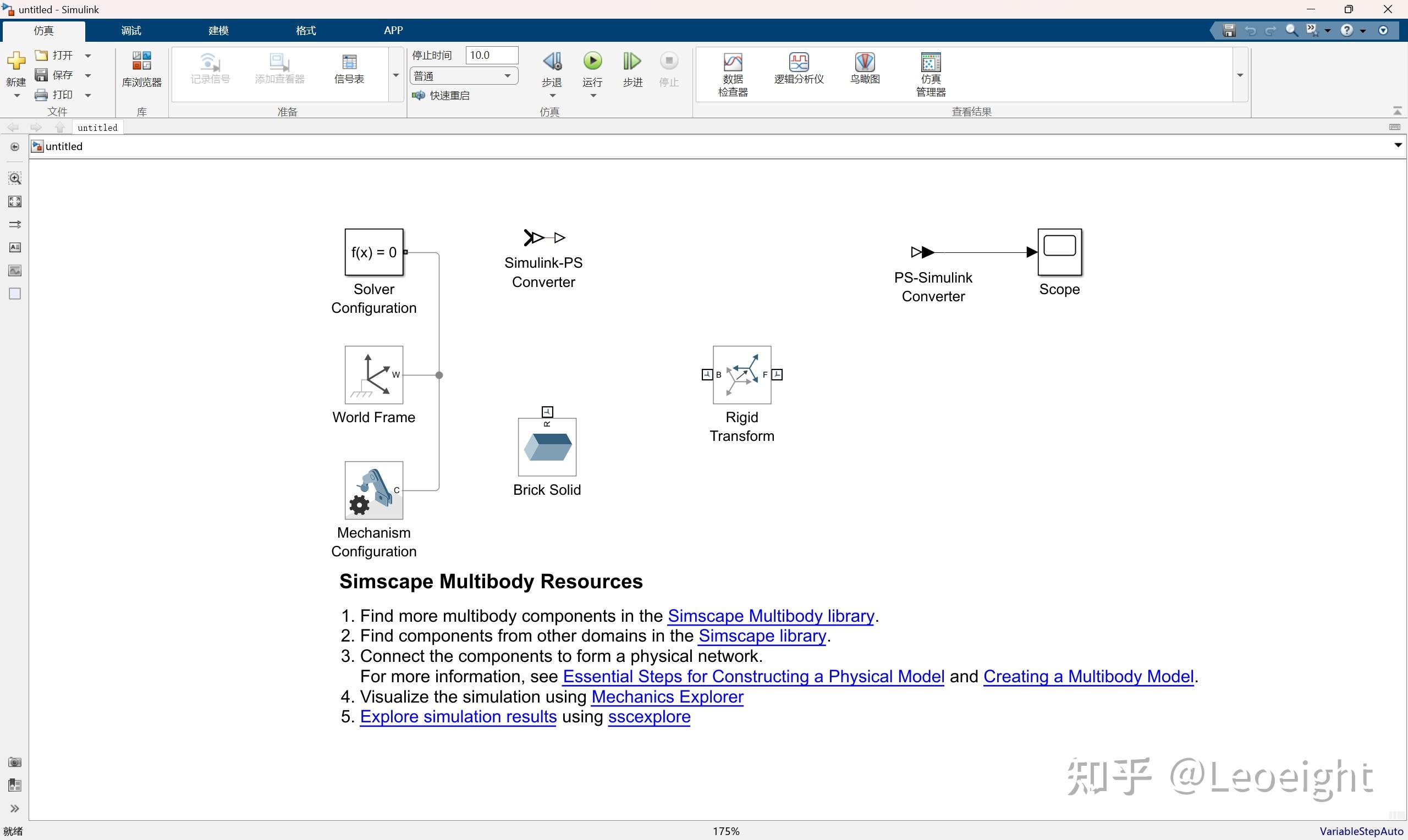Select the World Frame block
The width and height of the screenshot is (1408, 840).
pos(373,375)
